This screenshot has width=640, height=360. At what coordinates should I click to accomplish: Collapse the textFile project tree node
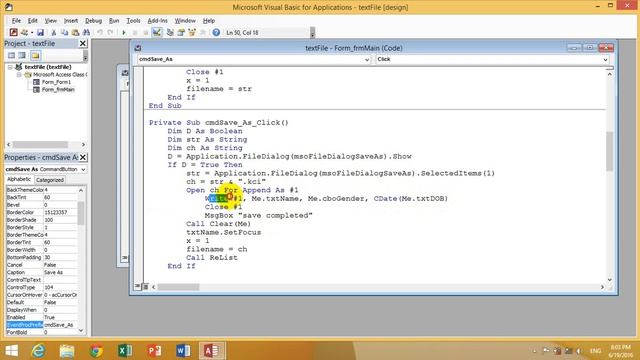click(10, 67)
